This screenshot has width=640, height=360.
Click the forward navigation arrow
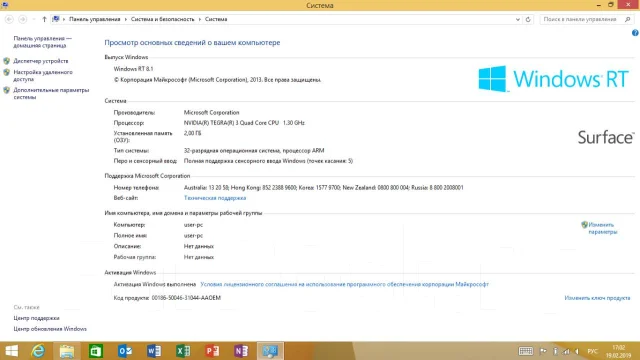(x=22, y=19)
